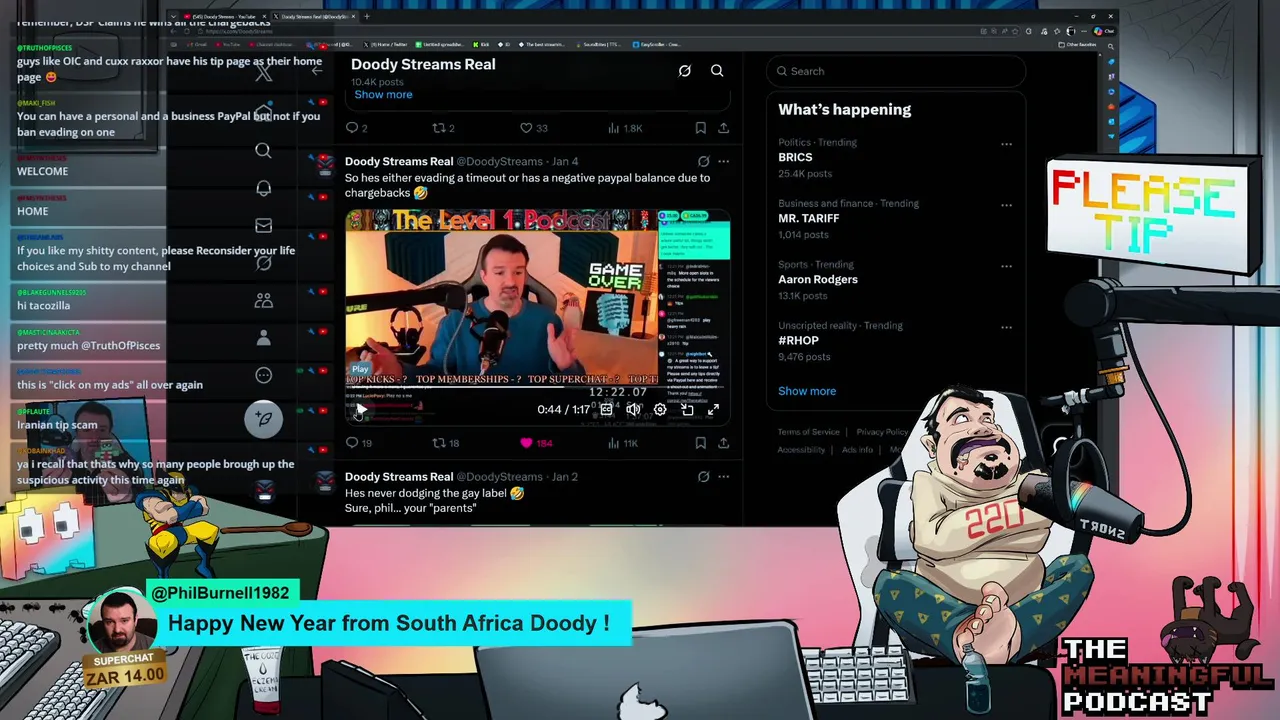The height and width of the screenshot is (720, 1280).
Task: Open more options for #RHOP trend
Action: 1006,327
